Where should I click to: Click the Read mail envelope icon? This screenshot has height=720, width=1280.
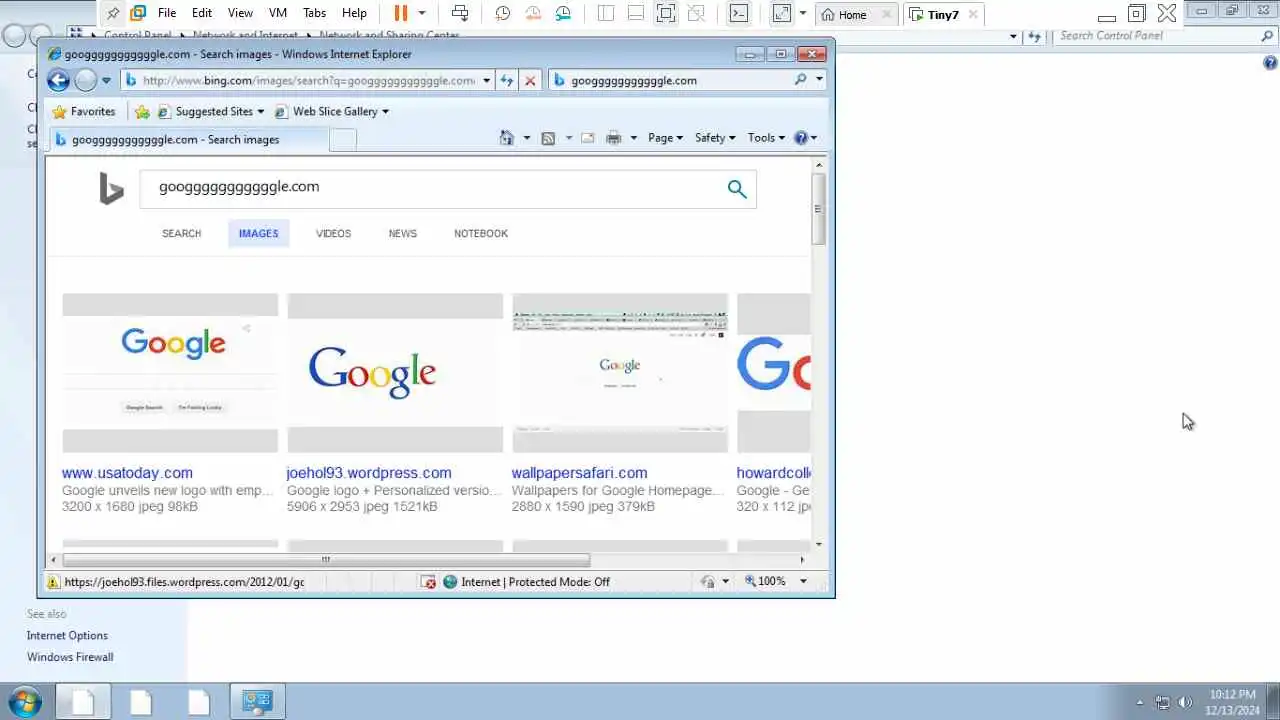coord(588,138)
